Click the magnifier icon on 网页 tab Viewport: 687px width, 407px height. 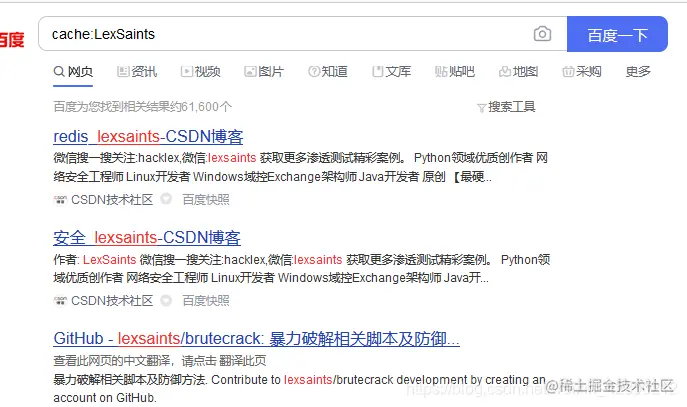pyautogui.click(x=59, y=71)
